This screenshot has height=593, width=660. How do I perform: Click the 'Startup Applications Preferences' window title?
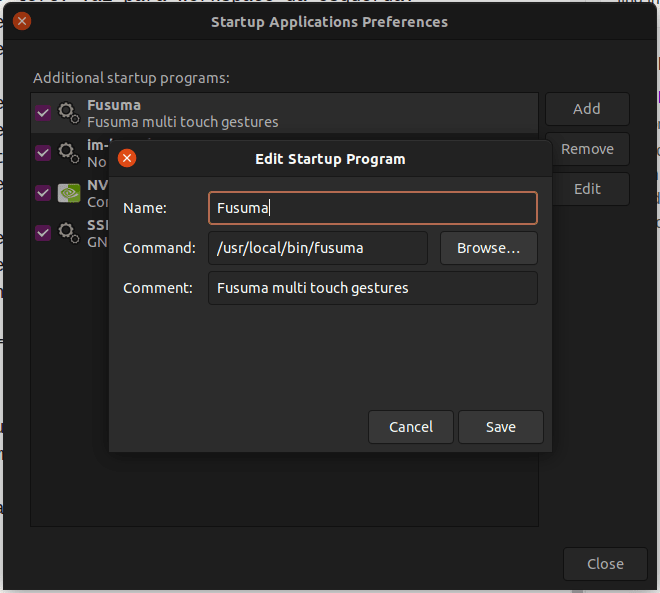coord(330,22)
